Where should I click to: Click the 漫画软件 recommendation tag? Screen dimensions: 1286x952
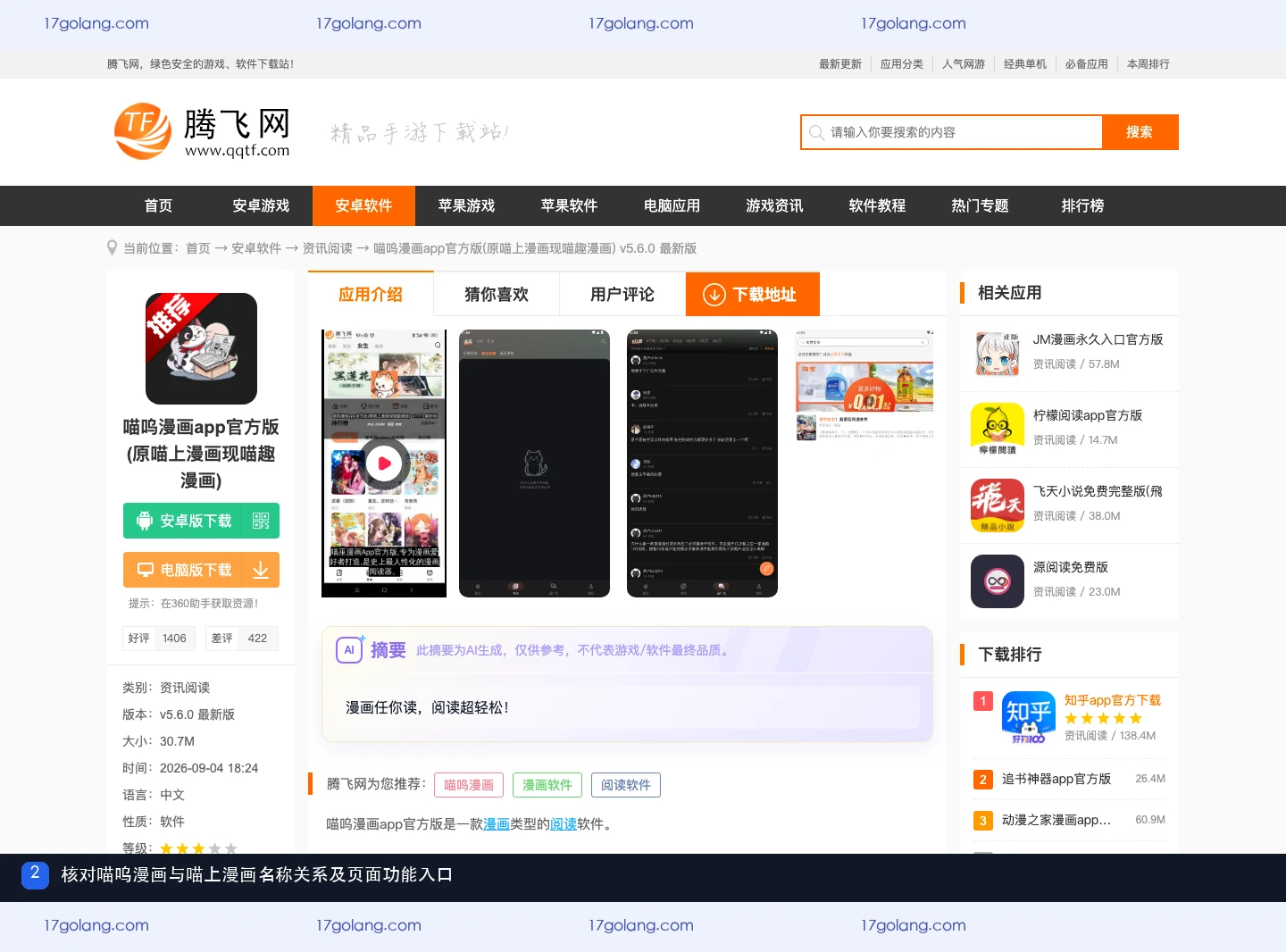[547, 785]
